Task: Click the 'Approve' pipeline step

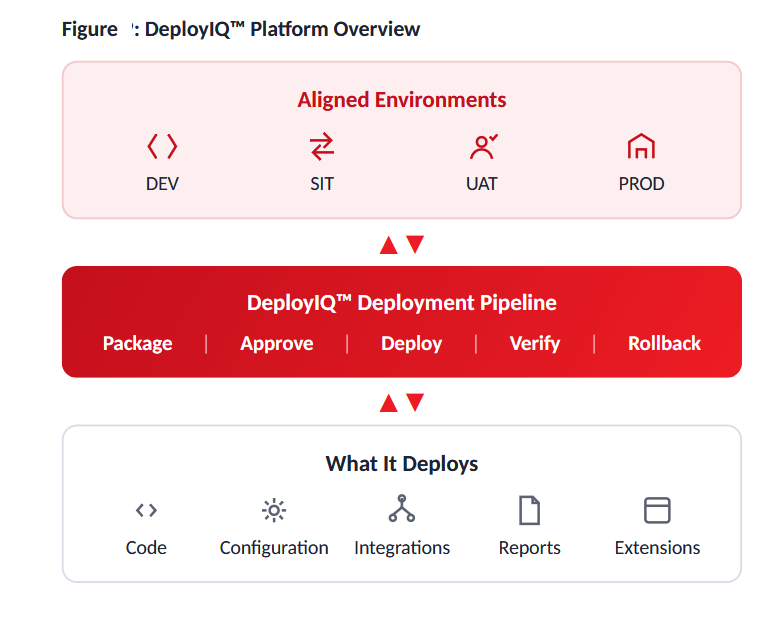Action: click(277, 343)
